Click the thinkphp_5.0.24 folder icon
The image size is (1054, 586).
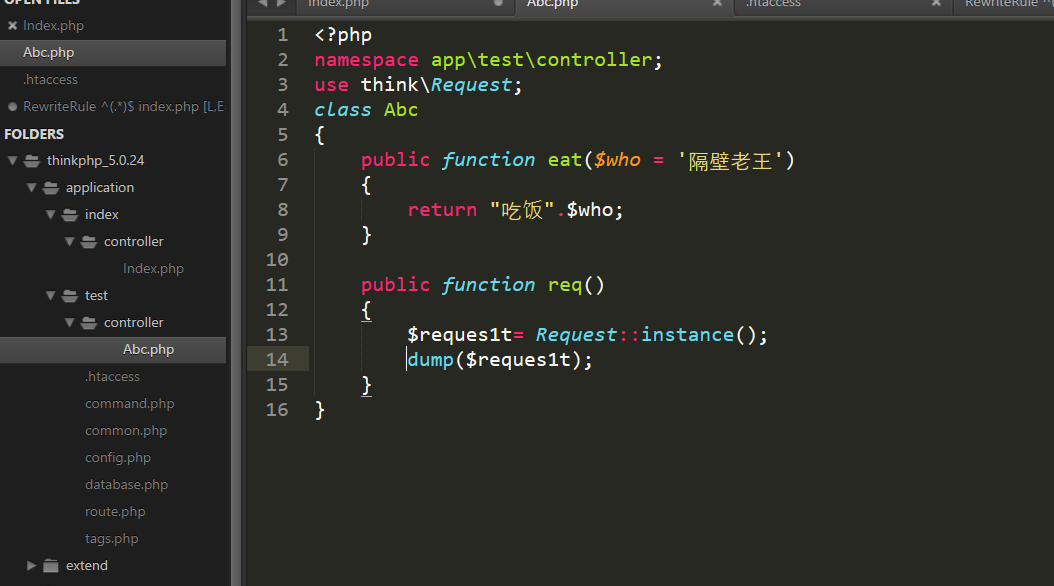tap(32, 161)
